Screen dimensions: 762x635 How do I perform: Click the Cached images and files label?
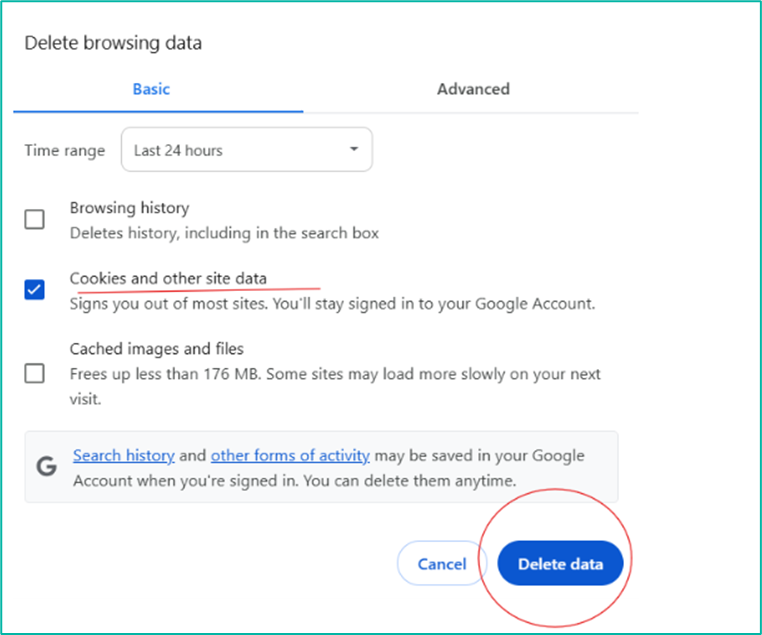tap(156, 349)
